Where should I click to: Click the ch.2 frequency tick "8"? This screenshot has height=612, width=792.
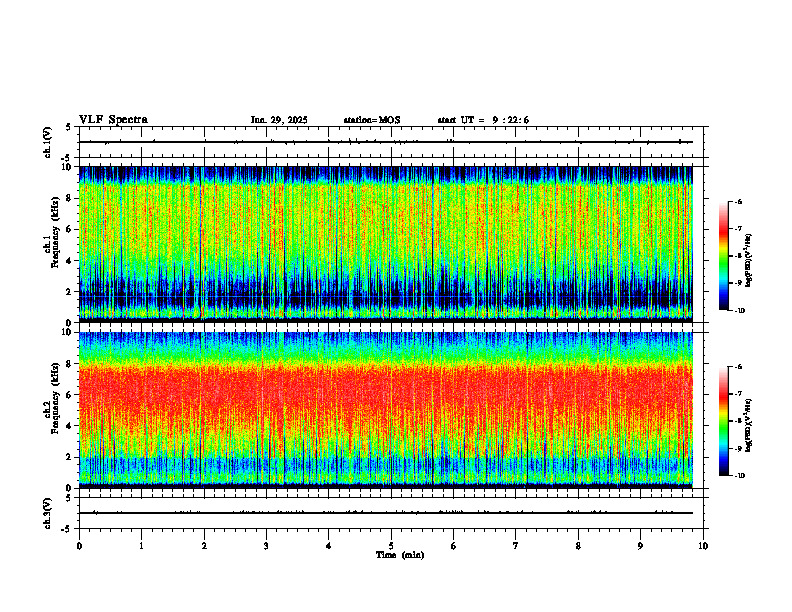coord(69,364)
